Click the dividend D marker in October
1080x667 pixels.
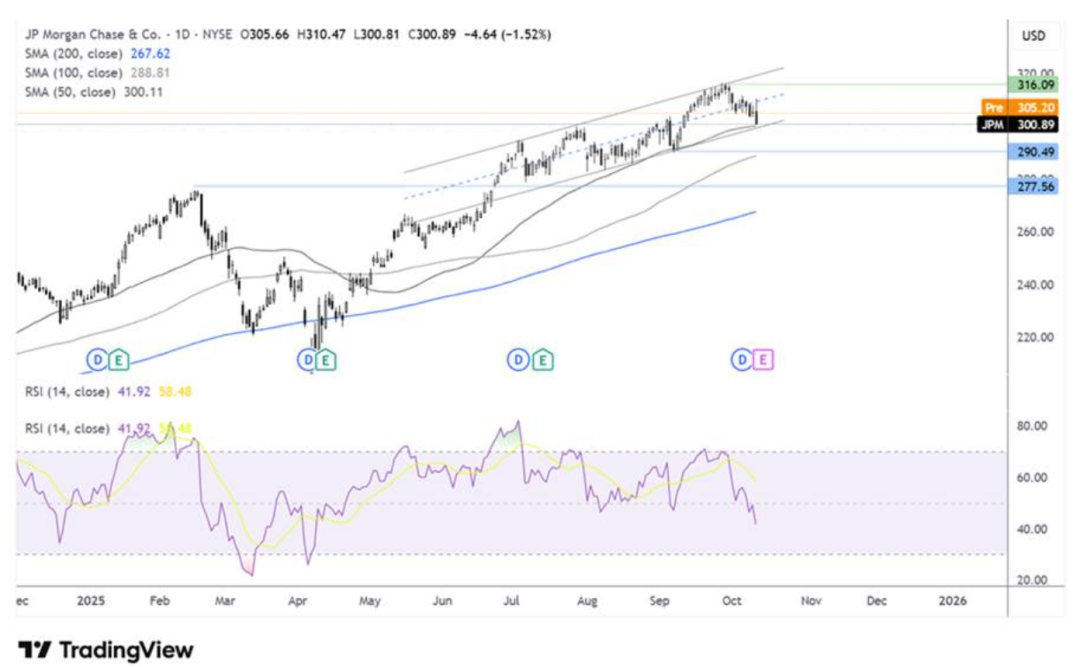click(742, 360)
